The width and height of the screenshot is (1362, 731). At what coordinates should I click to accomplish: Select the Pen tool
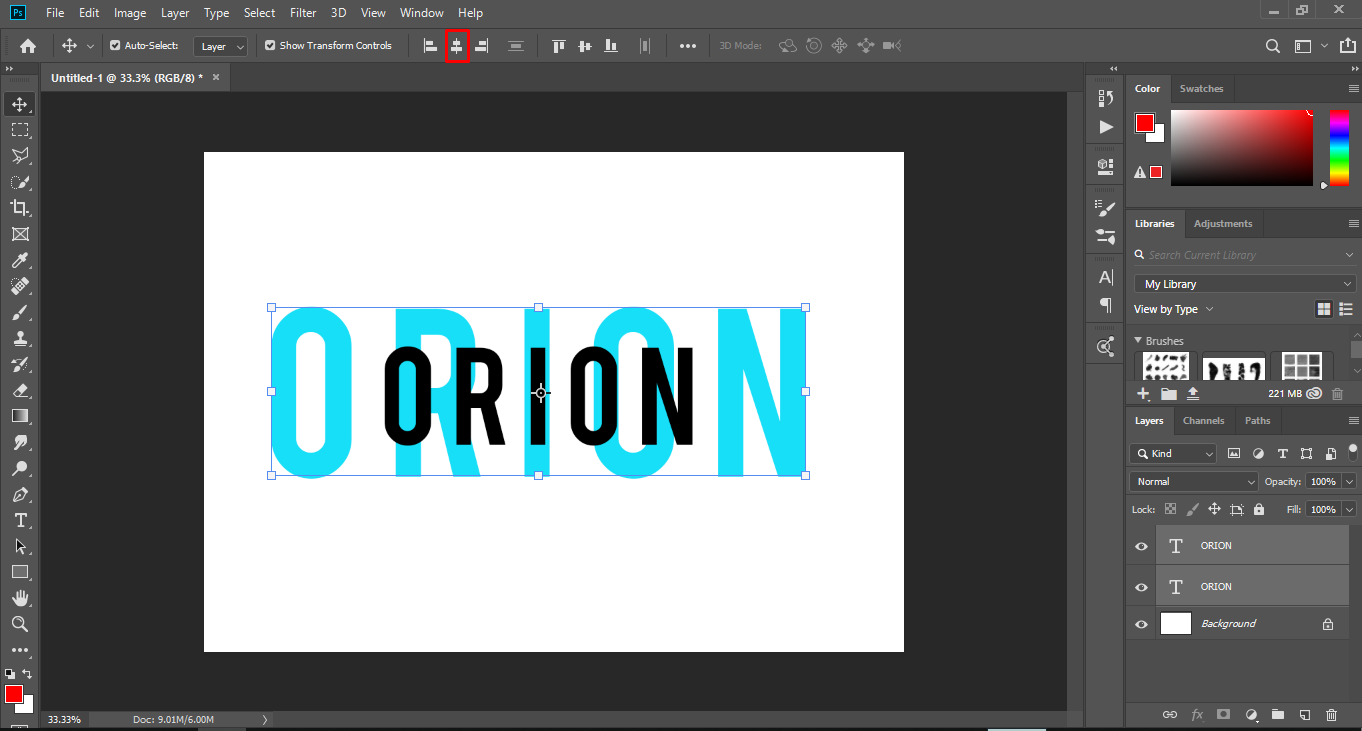(20, 494)
